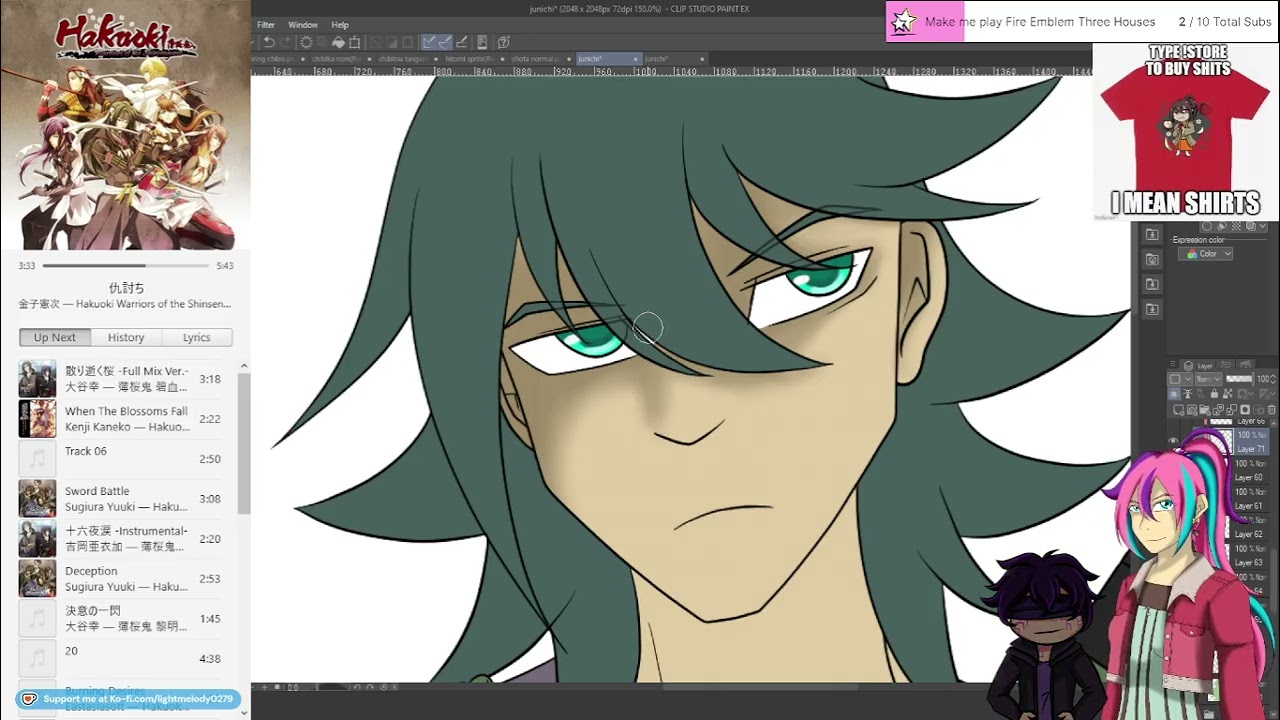The height and width of the screenshot is (720, 1280).
Task: Click the Scale/Rotate transform icon in command bar
Action: point(354,42)
